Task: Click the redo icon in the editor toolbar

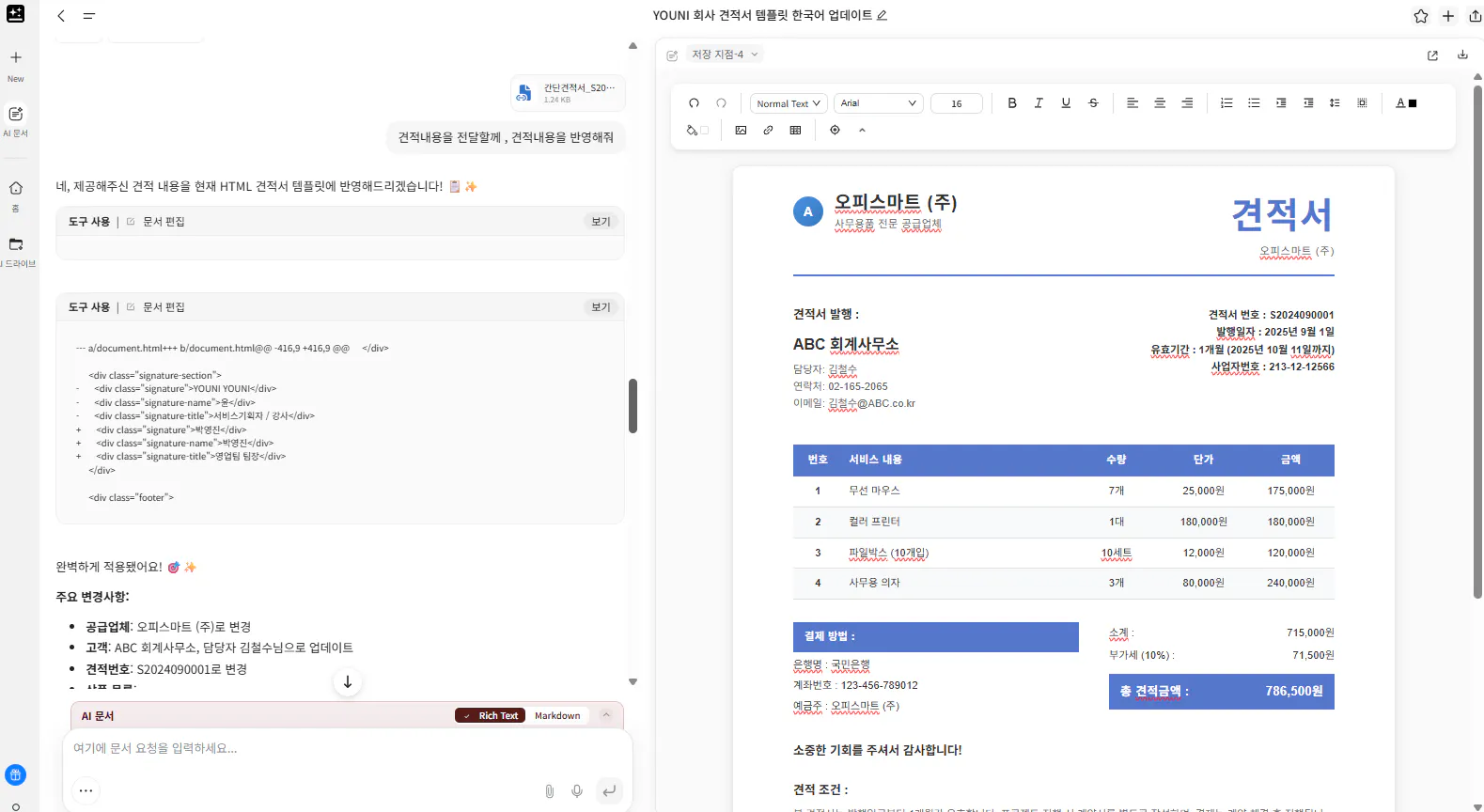Action: (x=721, y=103)
